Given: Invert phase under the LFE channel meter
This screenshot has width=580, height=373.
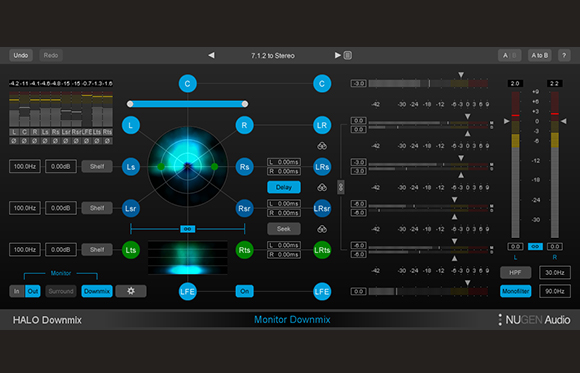Looking at the screenshot, I should (87, 141).
